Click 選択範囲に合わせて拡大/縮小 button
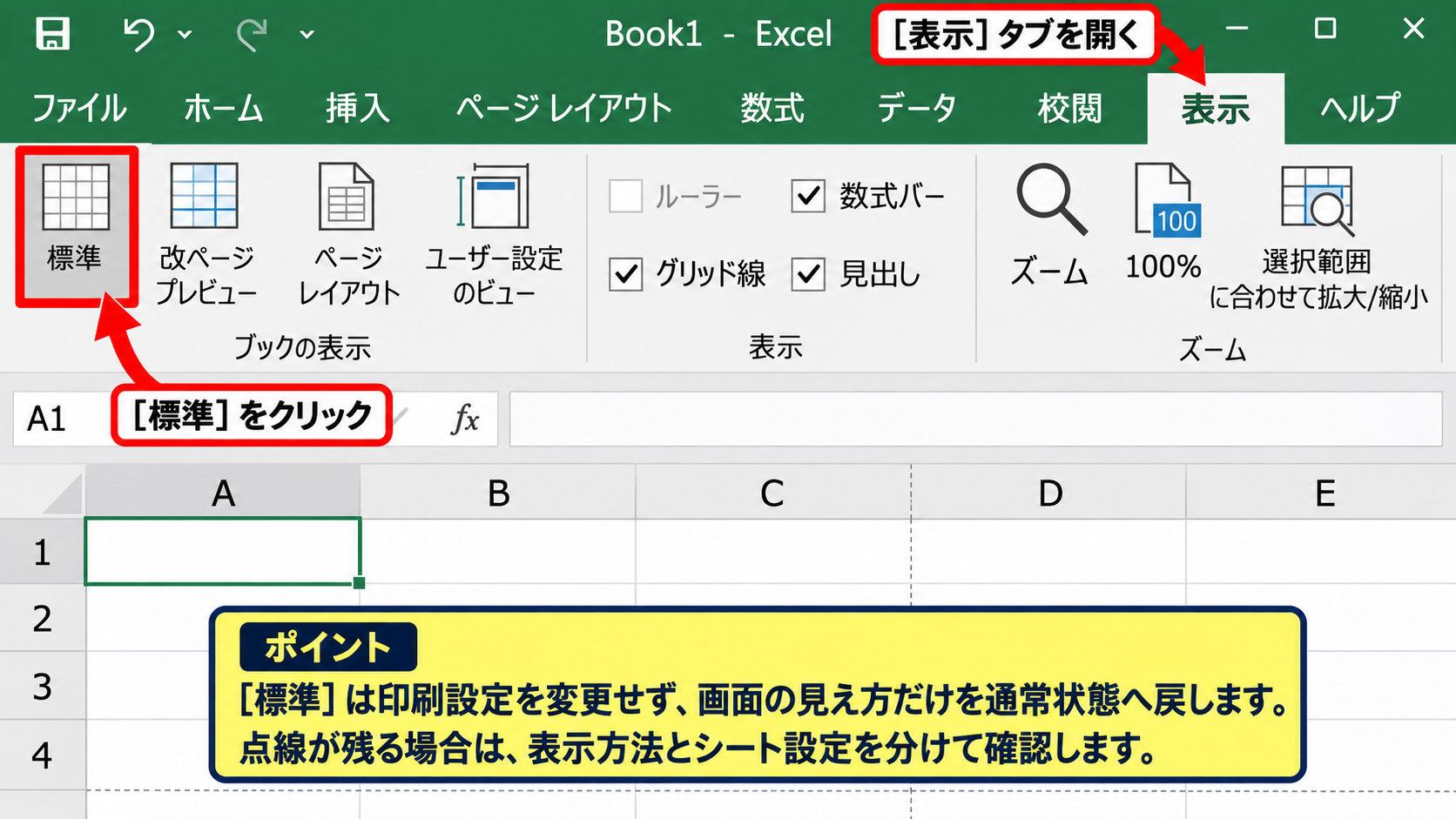1456x819 pixels. pyautogui.click(x=1318, y=237)
